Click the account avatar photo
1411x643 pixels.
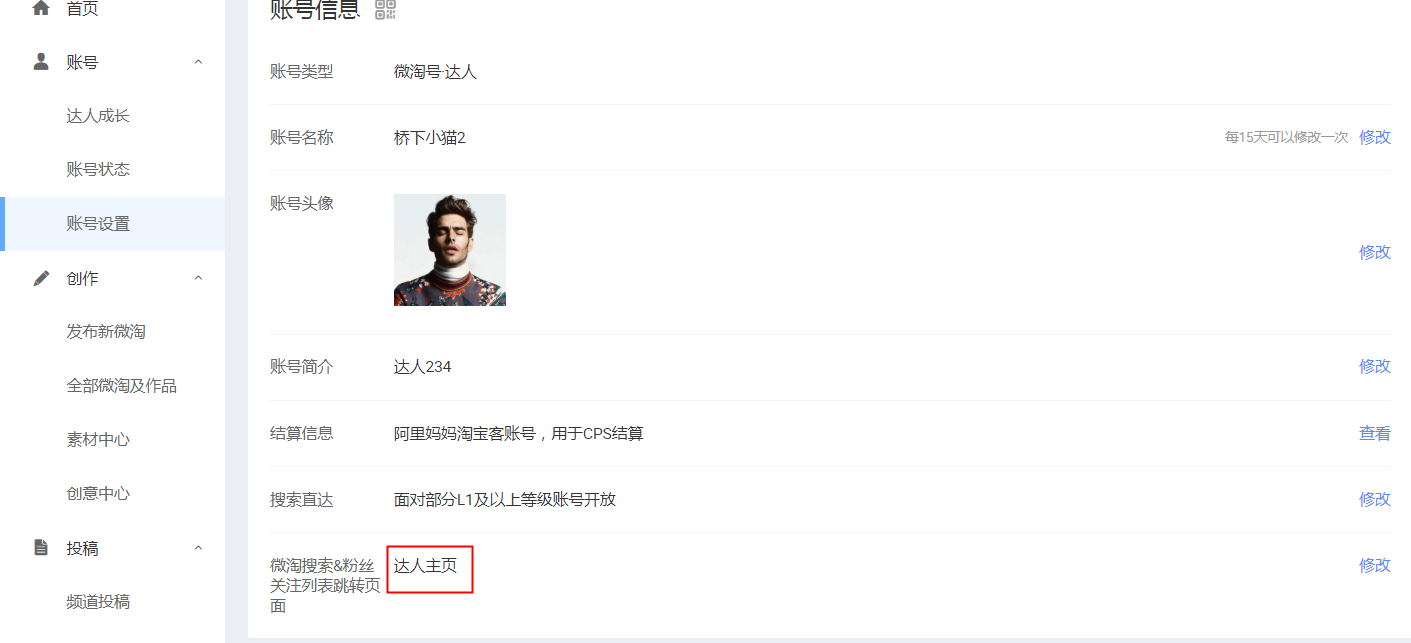[450, 250]
